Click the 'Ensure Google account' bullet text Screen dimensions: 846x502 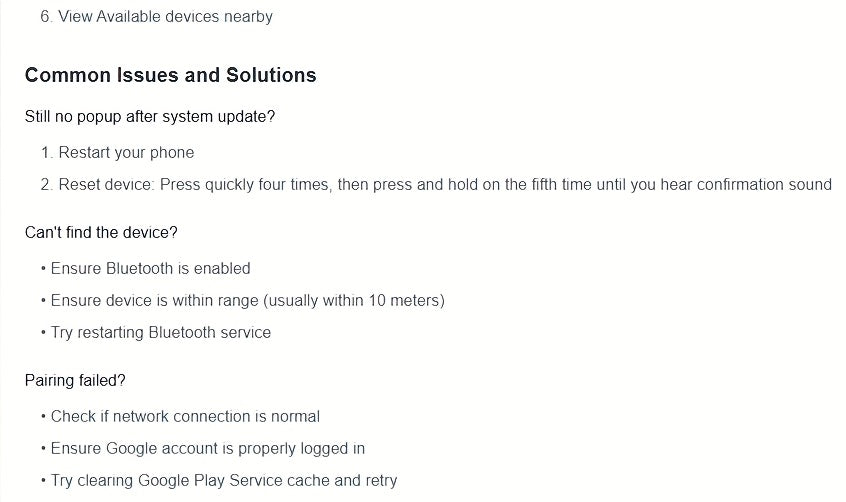[130, 449]
